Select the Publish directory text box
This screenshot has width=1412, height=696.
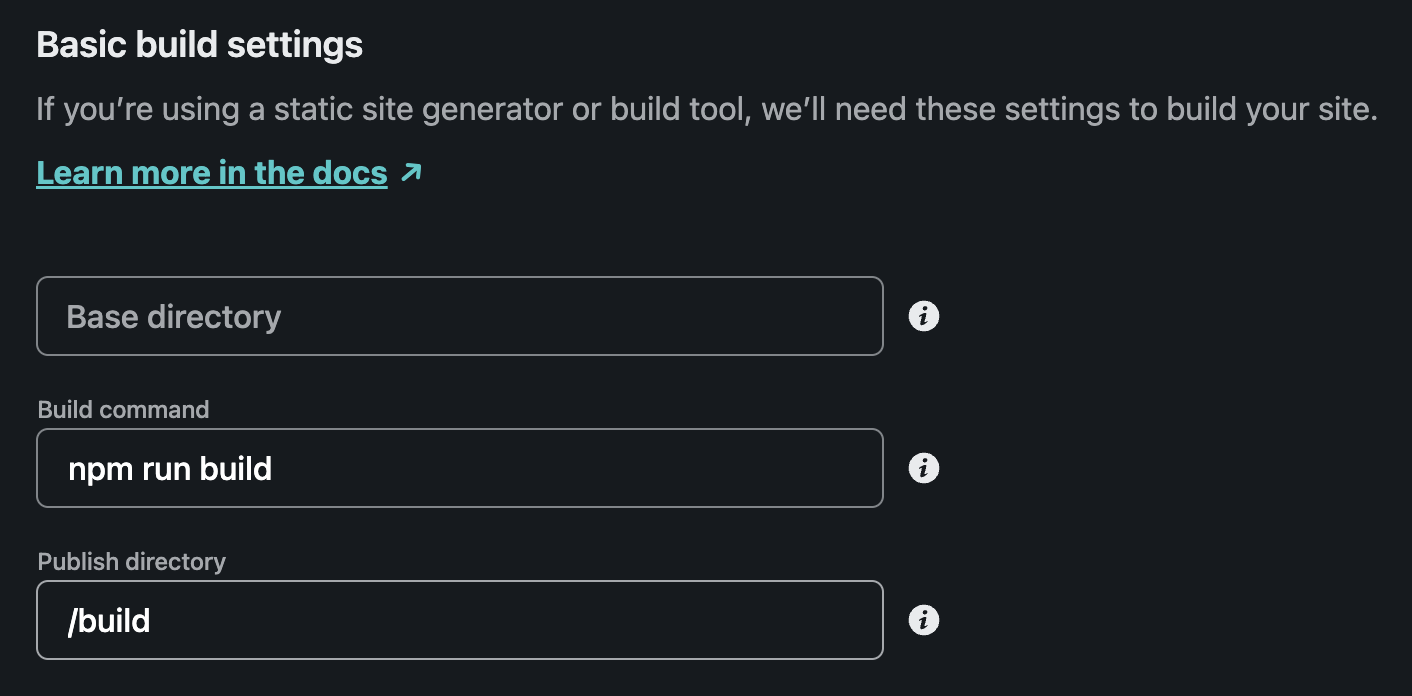(x=460, y=621)
